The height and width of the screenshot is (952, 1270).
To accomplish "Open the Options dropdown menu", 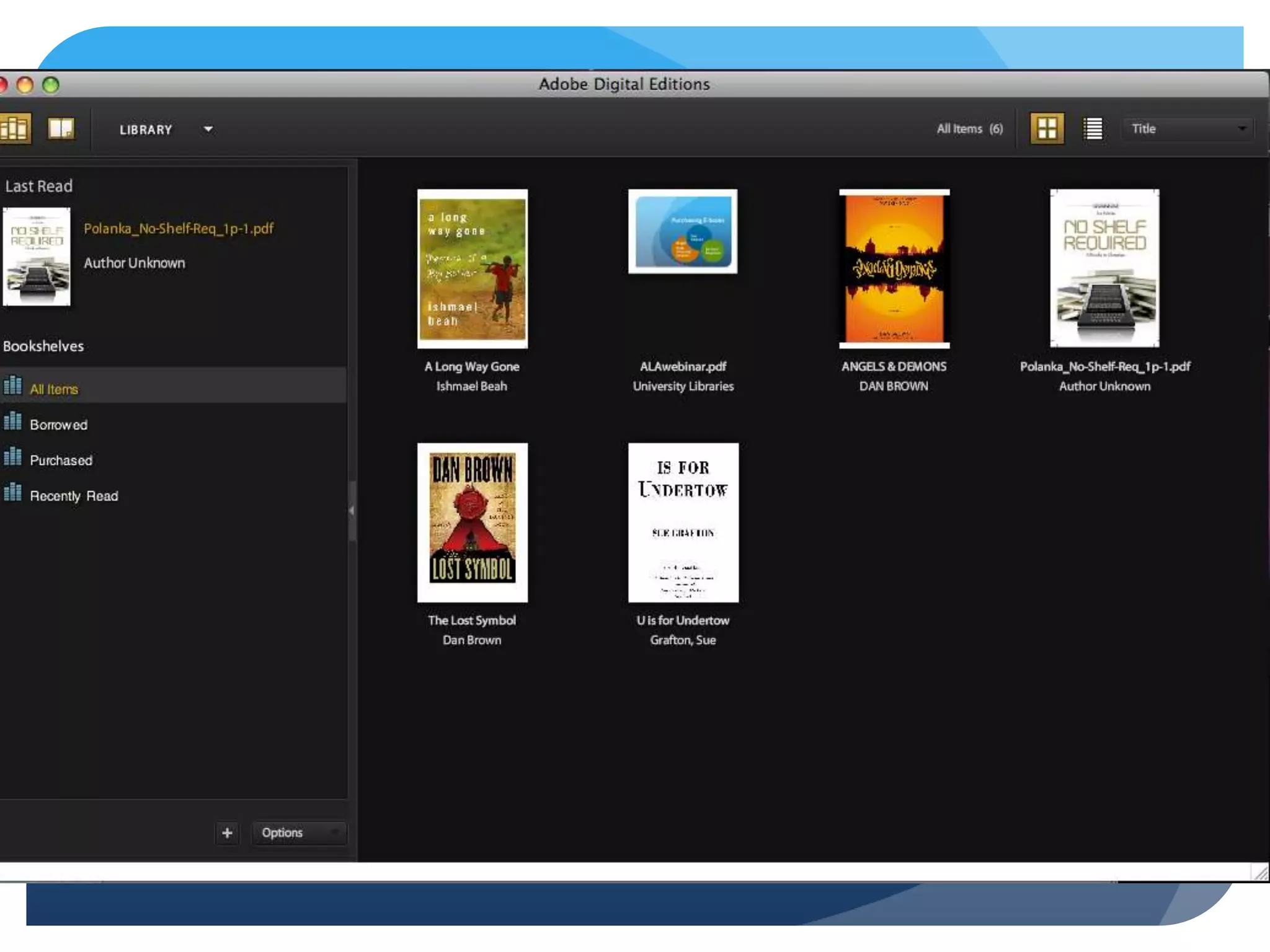I will coord(299,832).
